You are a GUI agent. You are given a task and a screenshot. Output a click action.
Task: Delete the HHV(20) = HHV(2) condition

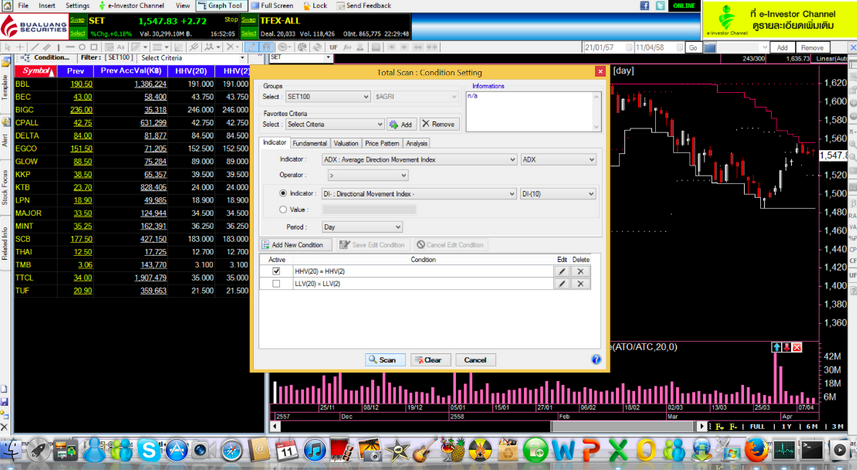coord(580,271)
